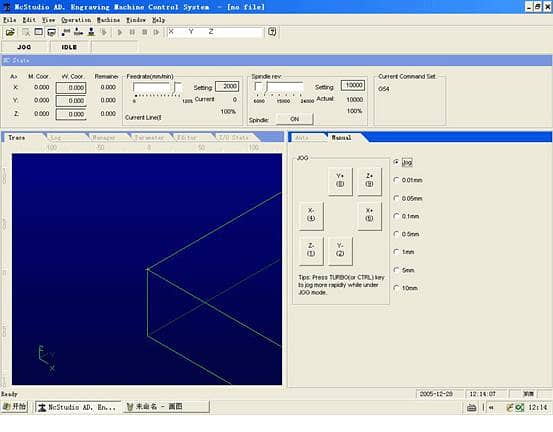Click the Z workpiece coordinate field
Viewport: 553px width, 432px height.
71,114
